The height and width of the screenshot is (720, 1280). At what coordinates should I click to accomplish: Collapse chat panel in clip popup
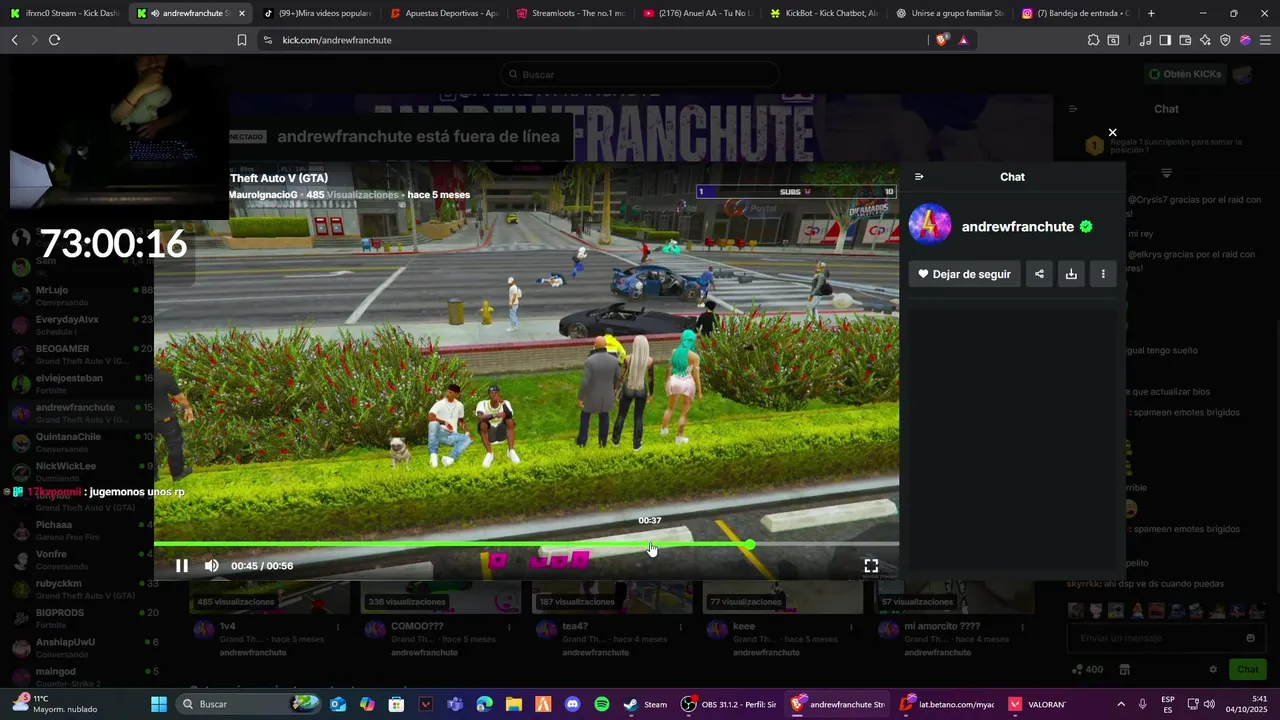point(919,177)
